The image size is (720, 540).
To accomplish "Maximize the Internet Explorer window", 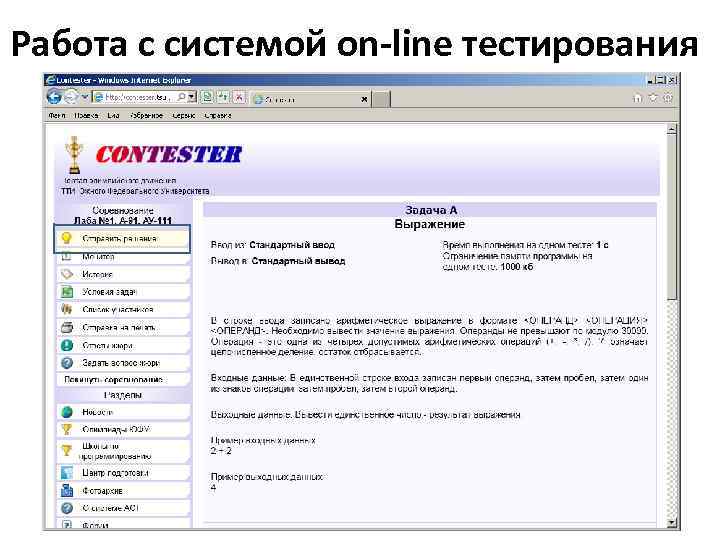I will point(661,80).
